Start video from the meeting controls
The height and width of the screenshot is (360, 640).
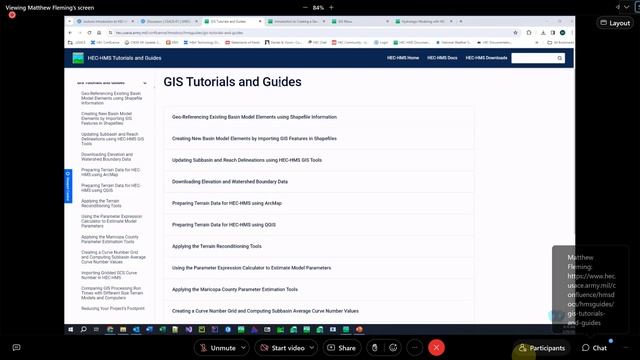point(282,348)
